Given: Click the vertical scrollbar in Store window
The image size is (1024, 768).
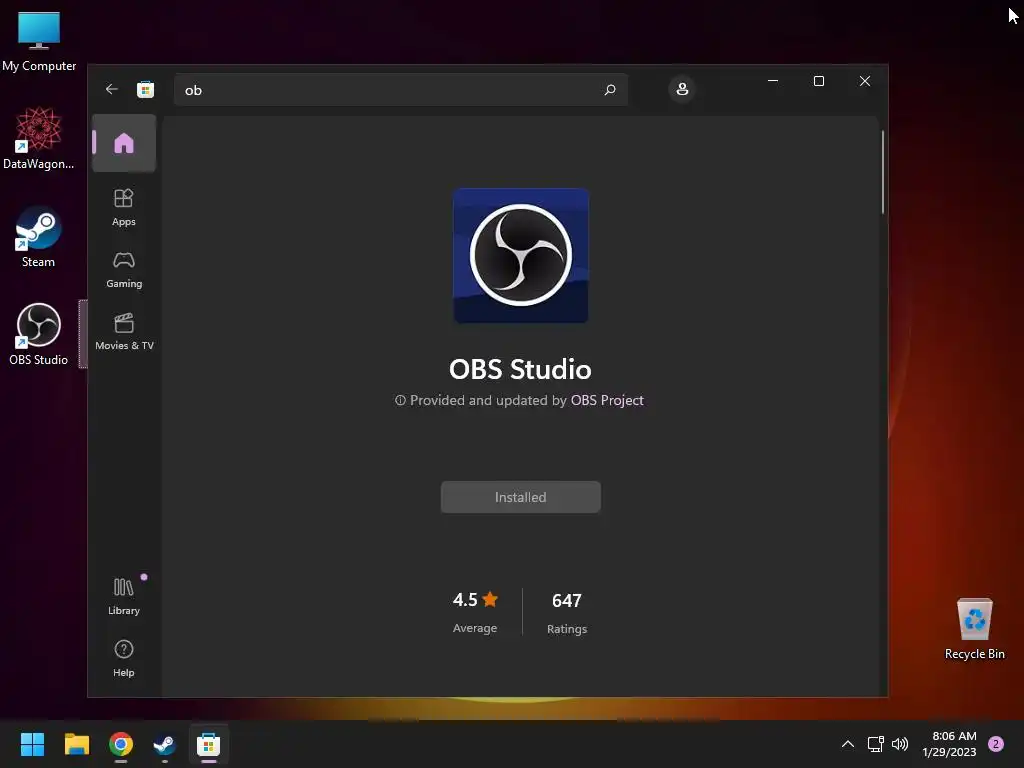Looking at the screenshot, I should (883, 172).
